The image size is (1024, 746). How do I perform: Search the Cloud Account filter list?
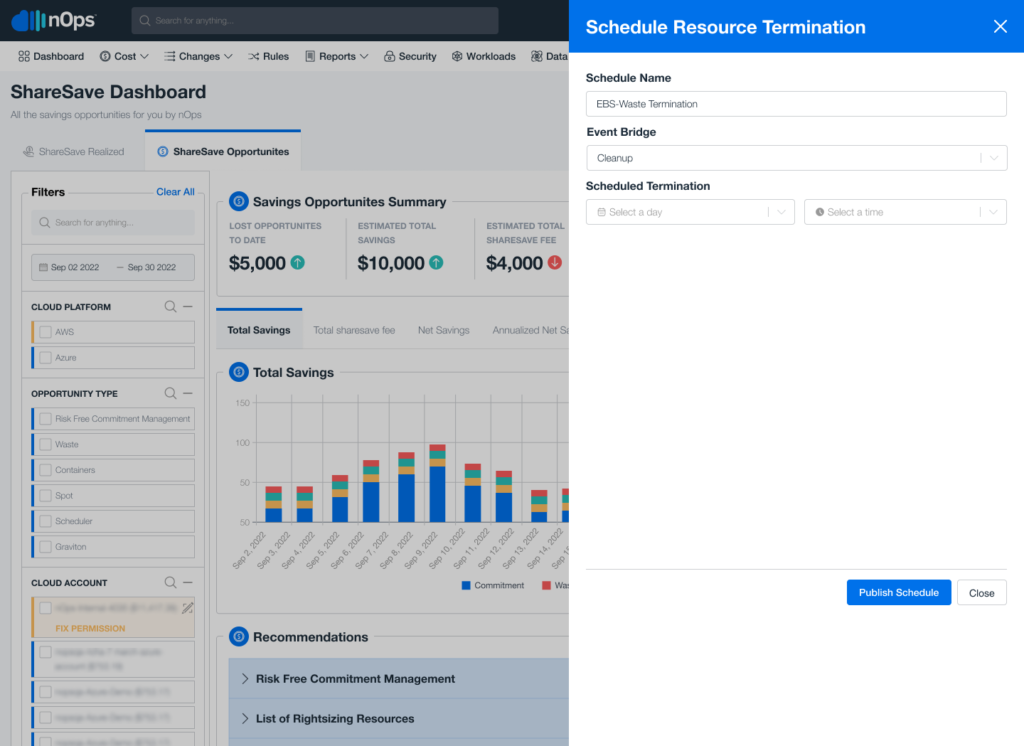(x=170, y=582)
